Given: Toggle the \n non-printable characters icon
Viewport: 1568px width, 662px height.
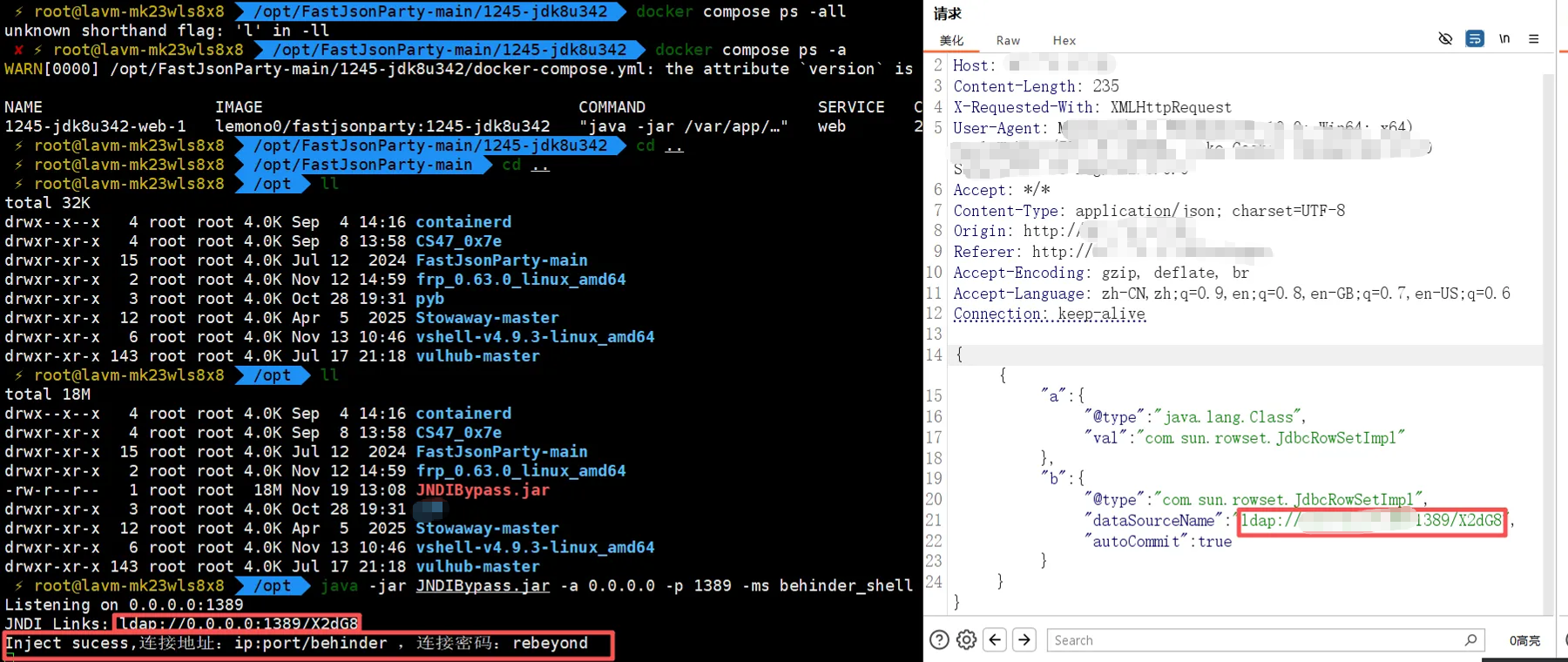Looking at the screenshot, I should point(1504,38).
